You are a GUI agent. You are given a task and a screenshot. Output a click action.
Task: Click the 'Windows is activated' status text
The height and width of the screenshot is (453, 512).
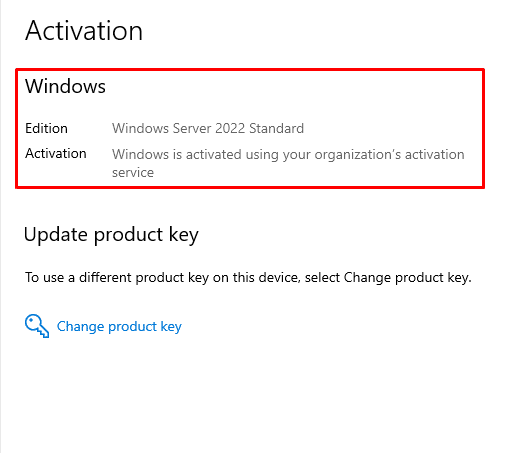(x=288, y=163)
